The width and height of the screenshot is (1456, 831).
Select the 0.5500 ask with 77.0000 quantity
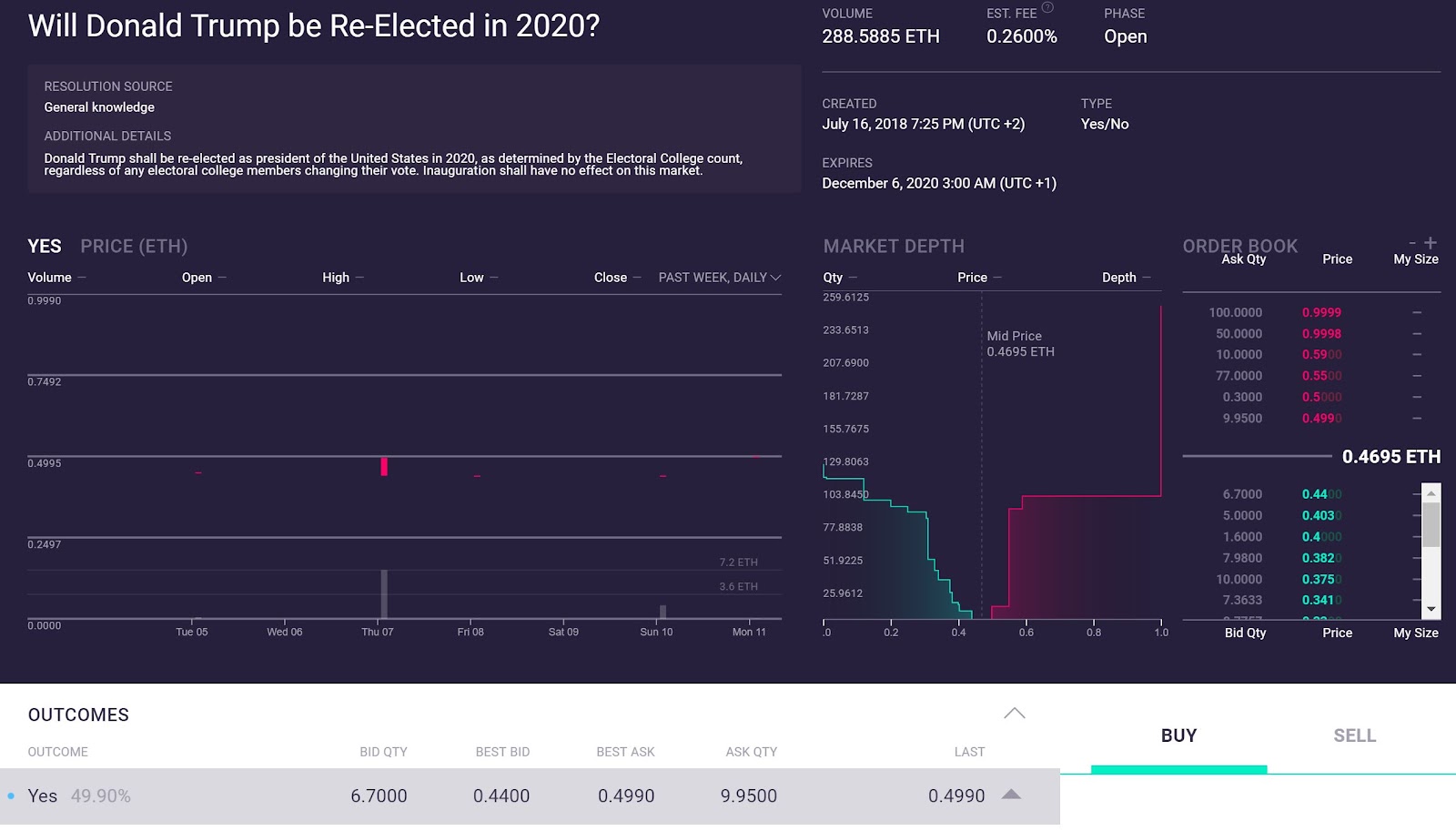1321,376
